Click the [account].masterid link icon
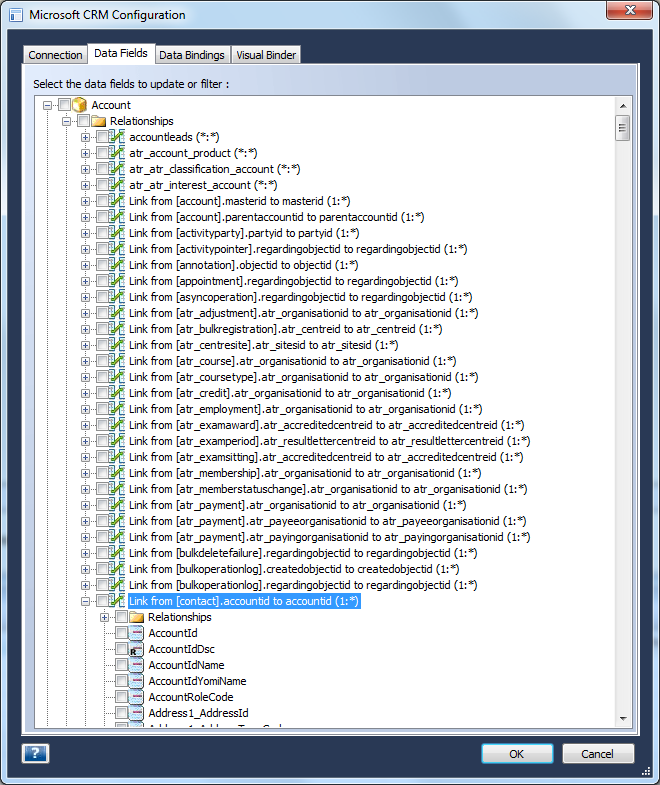Viewport: 660px width, 785px height. pos(118,201)
